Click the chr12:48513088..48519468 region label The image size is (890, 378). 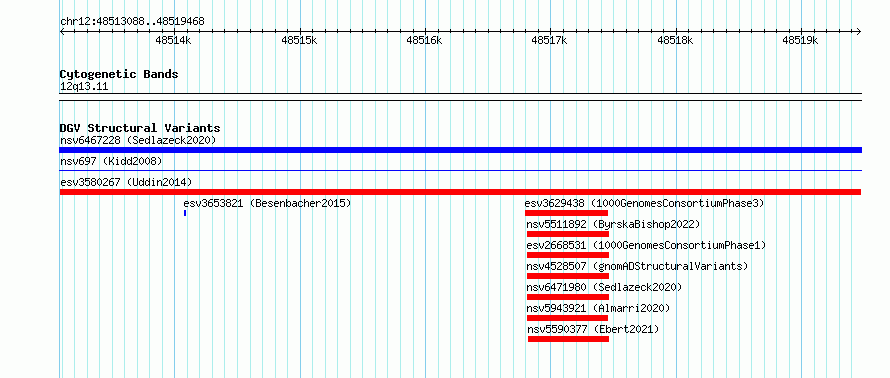tap(132, 22)
